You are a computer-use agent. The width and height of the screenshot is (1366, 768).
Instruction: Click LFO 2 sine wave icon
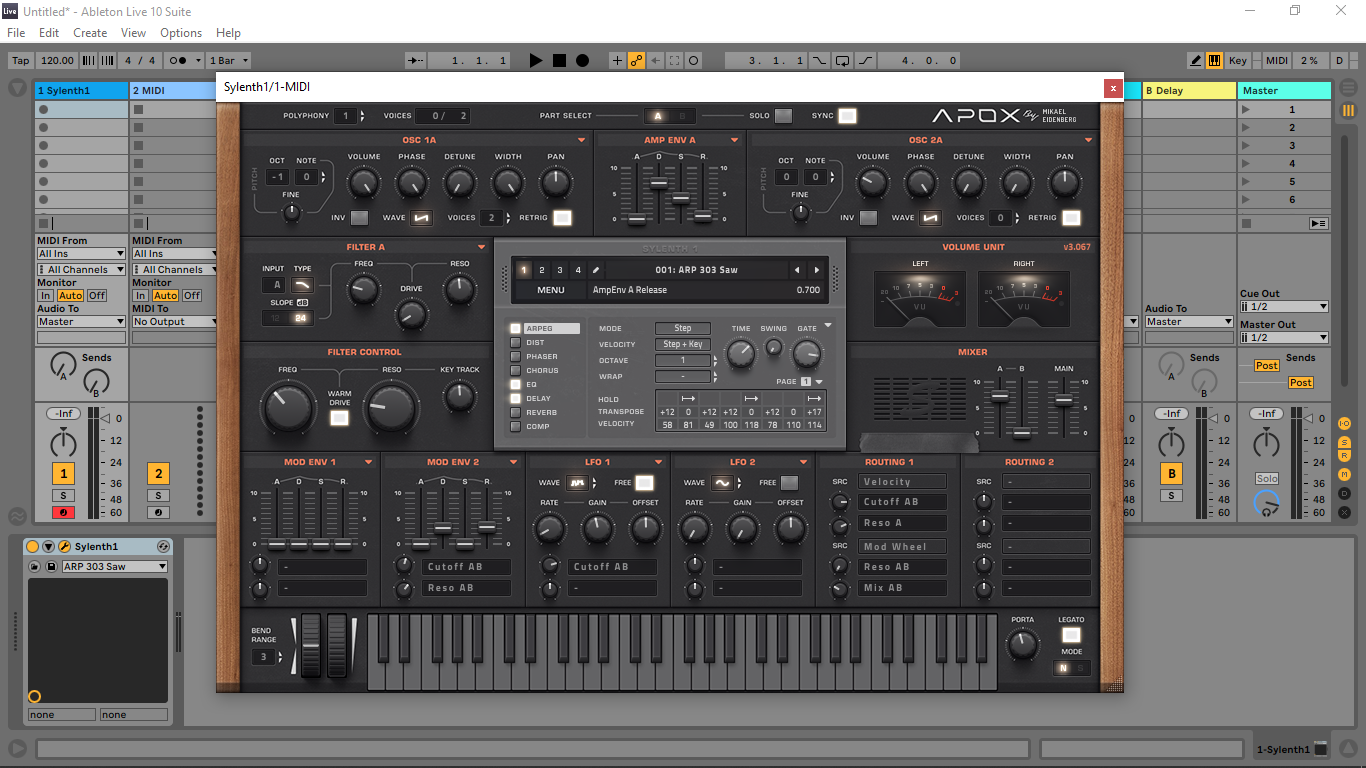pos(722,483)
